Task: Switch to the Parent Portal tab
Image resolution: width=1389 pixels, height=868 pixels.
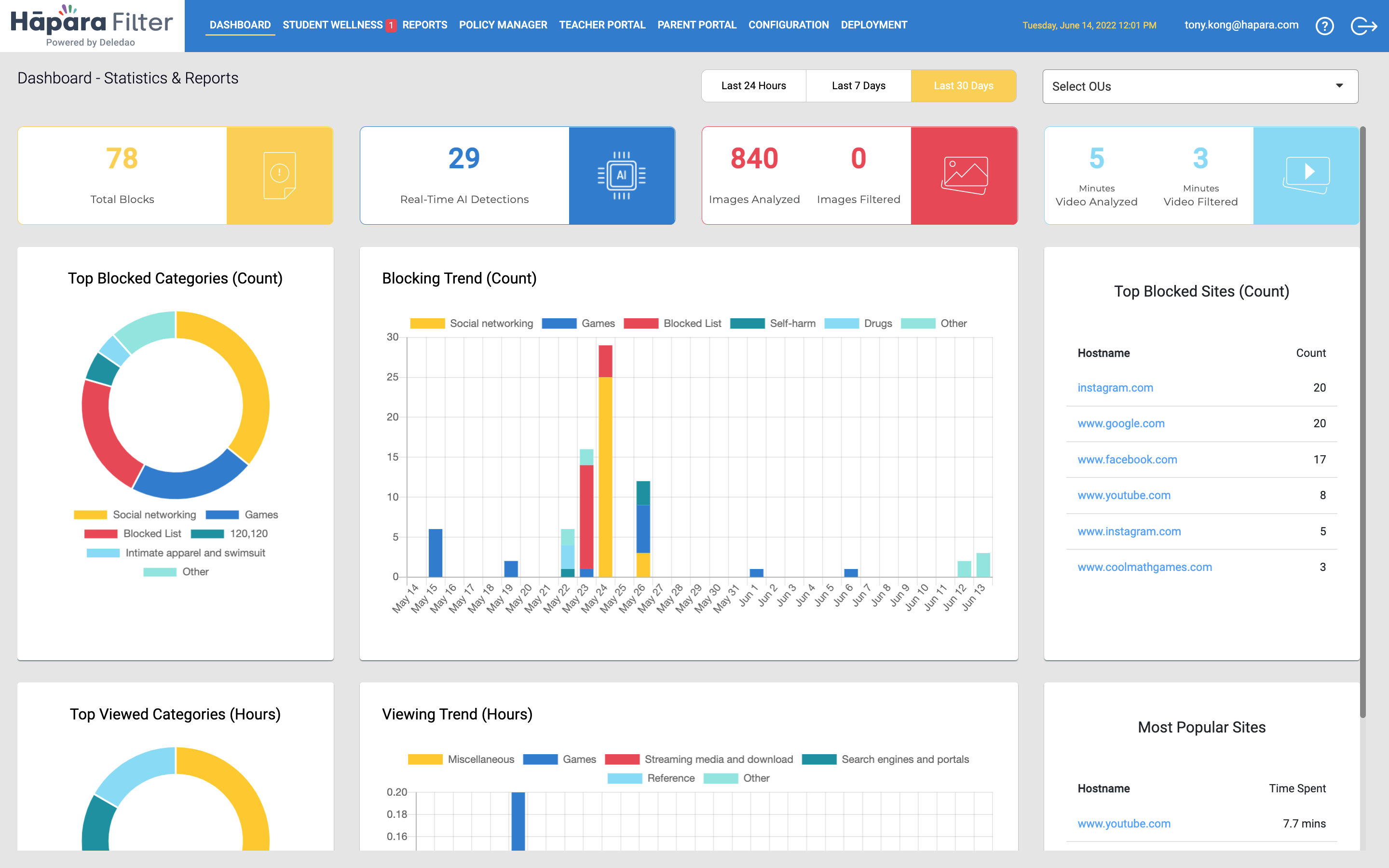Action: (697, 25)
